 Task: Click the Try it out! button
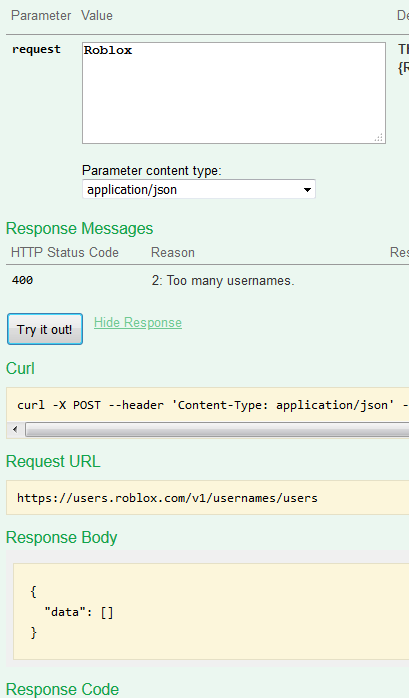(45, 329)
